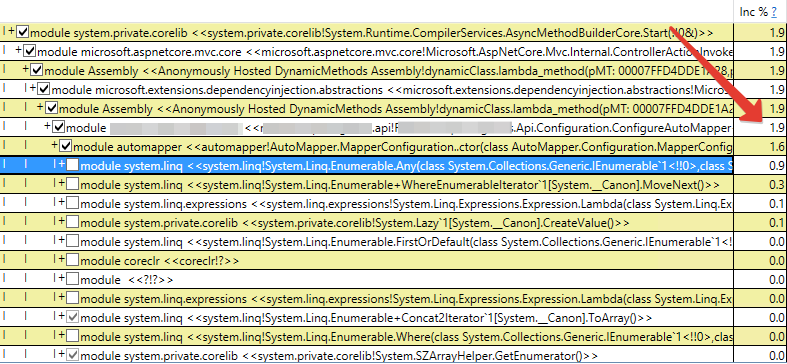787x364 pixels.
Task: Select the Expression.Lambda row showing 0.1
Action: 406,204
